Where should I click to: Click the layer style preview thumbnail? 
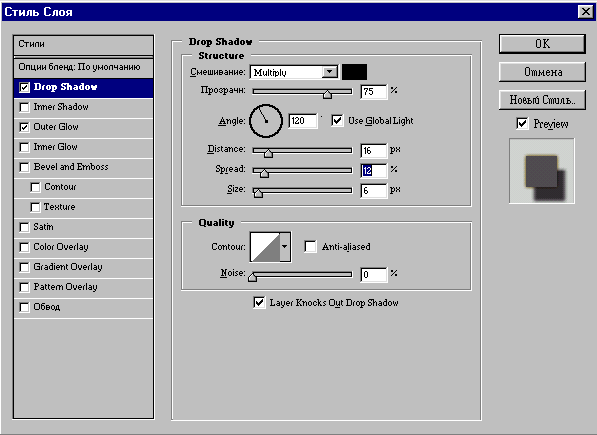pos(542,171)
